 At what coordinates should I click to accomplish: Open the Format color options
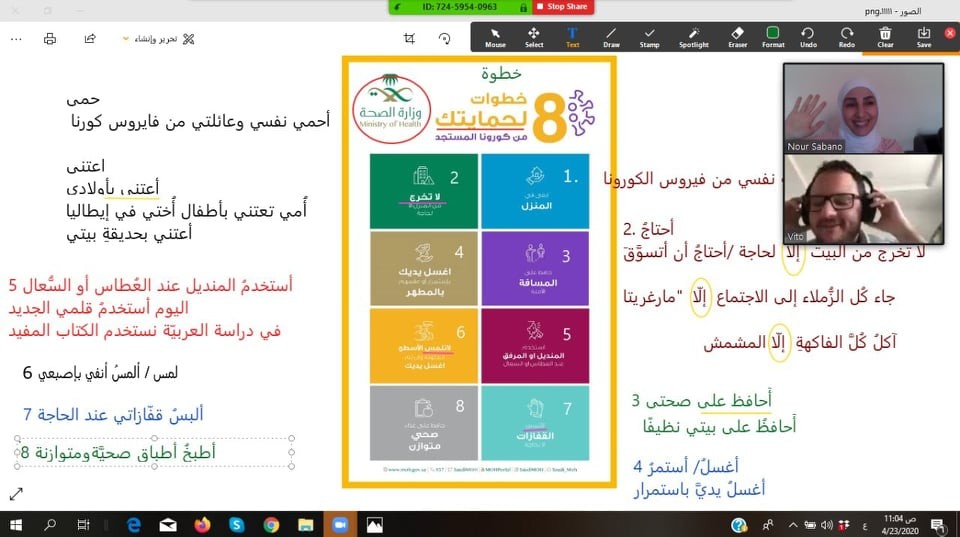pos(773,36)
